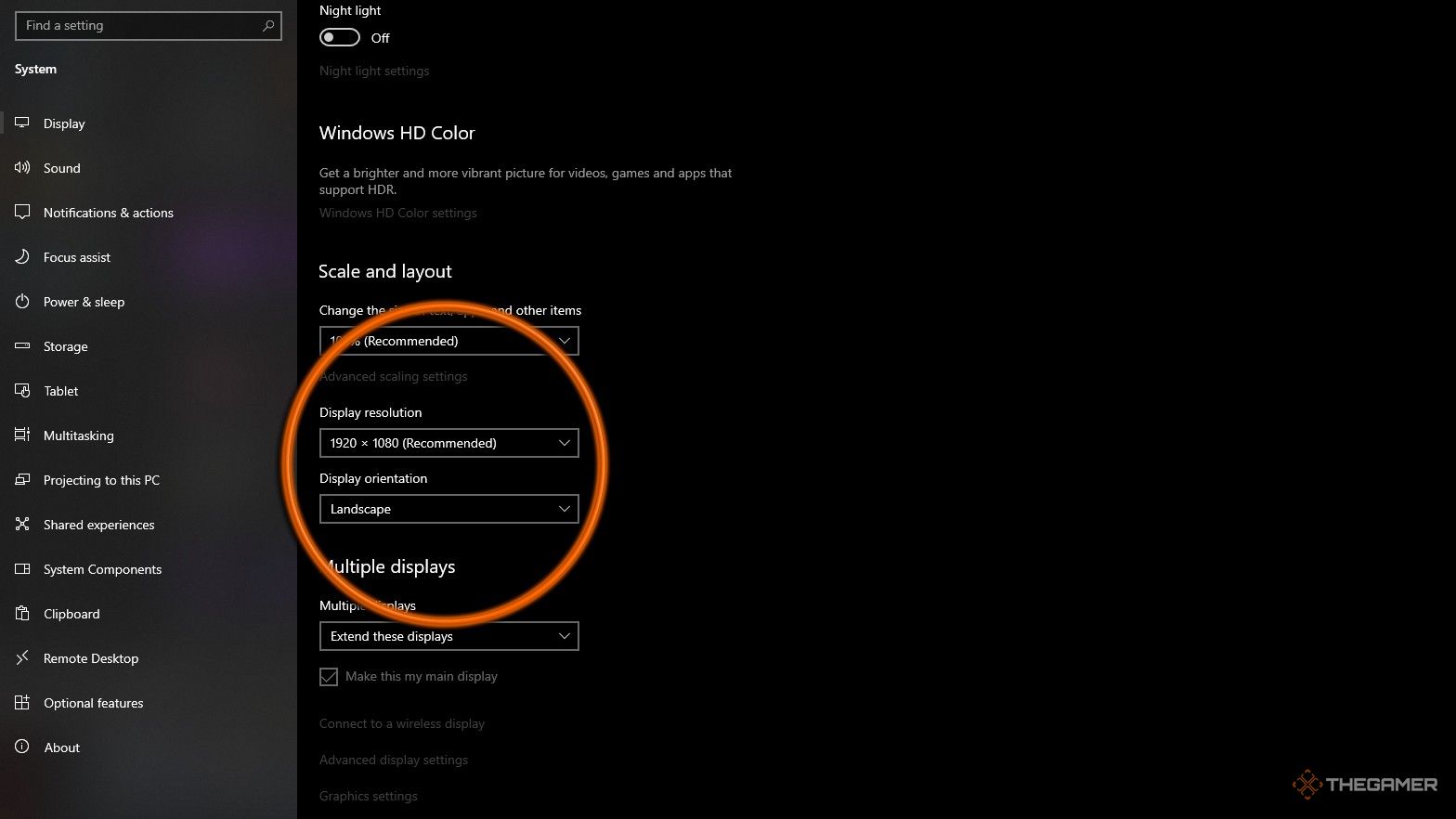Click the Scale and layout heading

(x=385, y=271)
